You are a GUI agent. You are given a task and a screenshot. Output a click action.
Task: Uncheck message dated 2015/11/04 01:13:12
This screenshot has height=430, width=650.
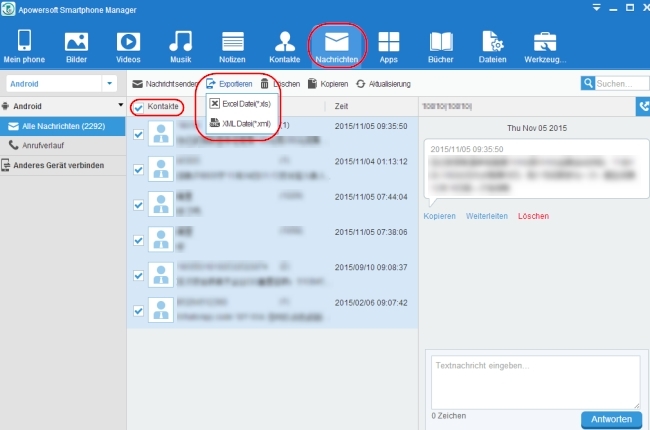138,169
